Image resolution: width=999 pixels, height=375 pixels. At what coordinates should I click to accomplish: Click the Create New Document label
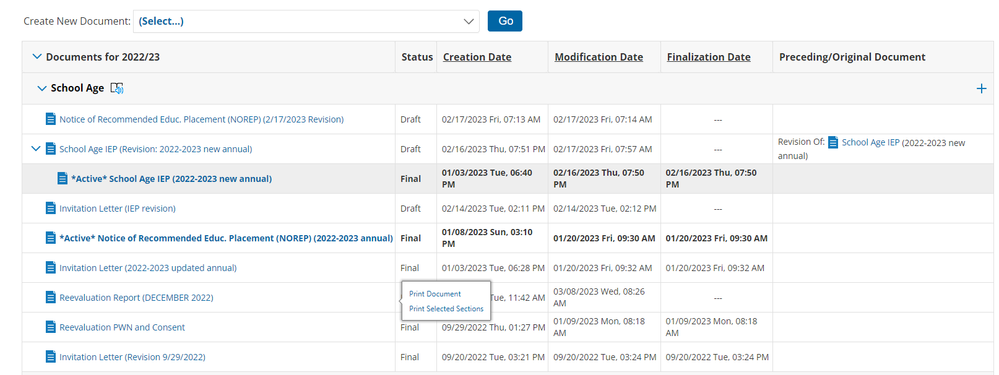77,21
